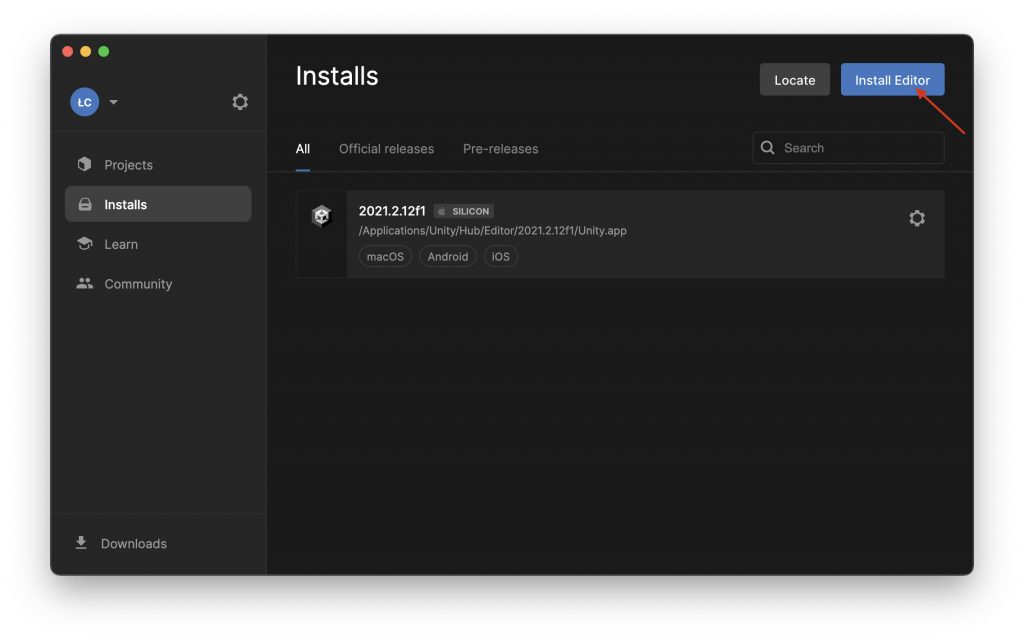Click the iOS module tag

501,257
